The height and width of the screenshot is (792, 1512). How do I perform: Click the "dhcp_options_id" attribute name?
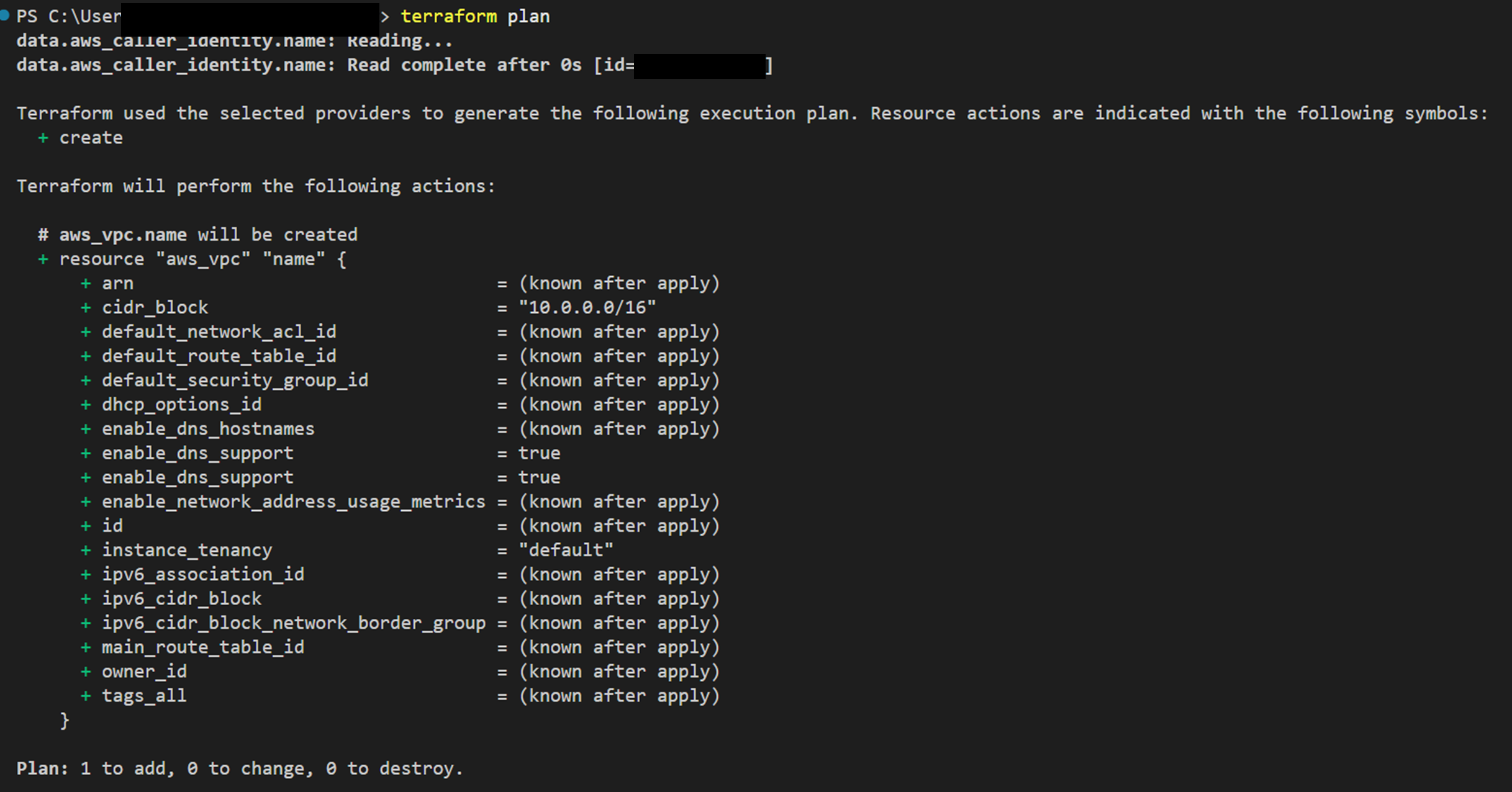click(181, 405)
